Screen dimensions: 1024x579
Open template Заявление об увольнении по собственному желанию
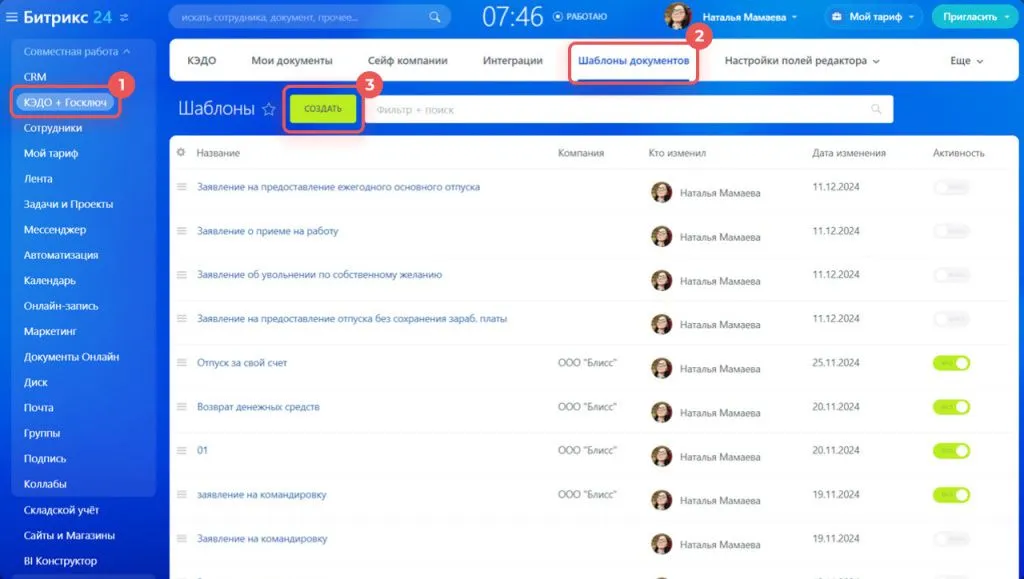(x=319, y=275)
